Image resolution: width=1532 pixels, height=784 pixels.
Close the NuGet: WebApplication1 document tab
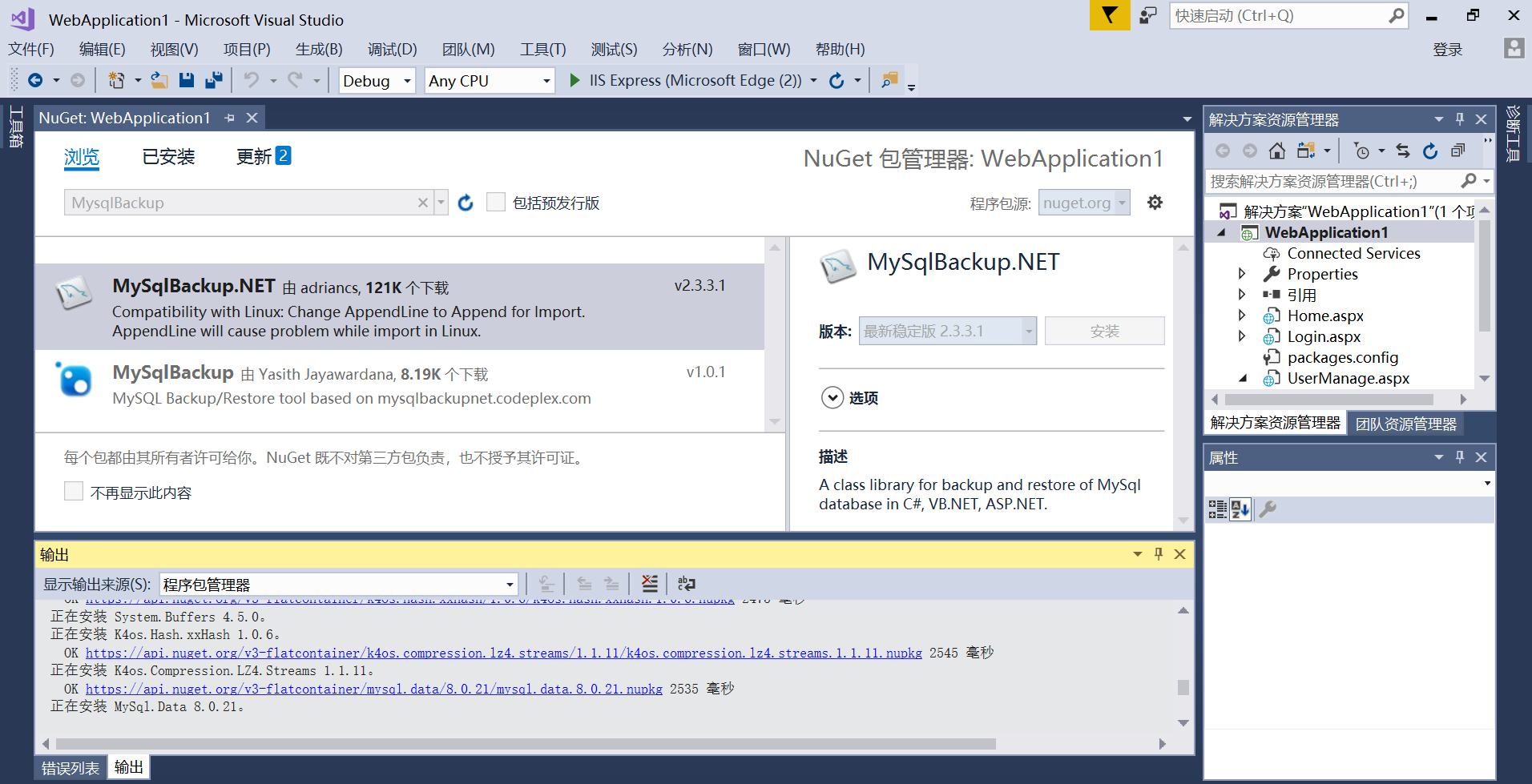tap(252, 118)
